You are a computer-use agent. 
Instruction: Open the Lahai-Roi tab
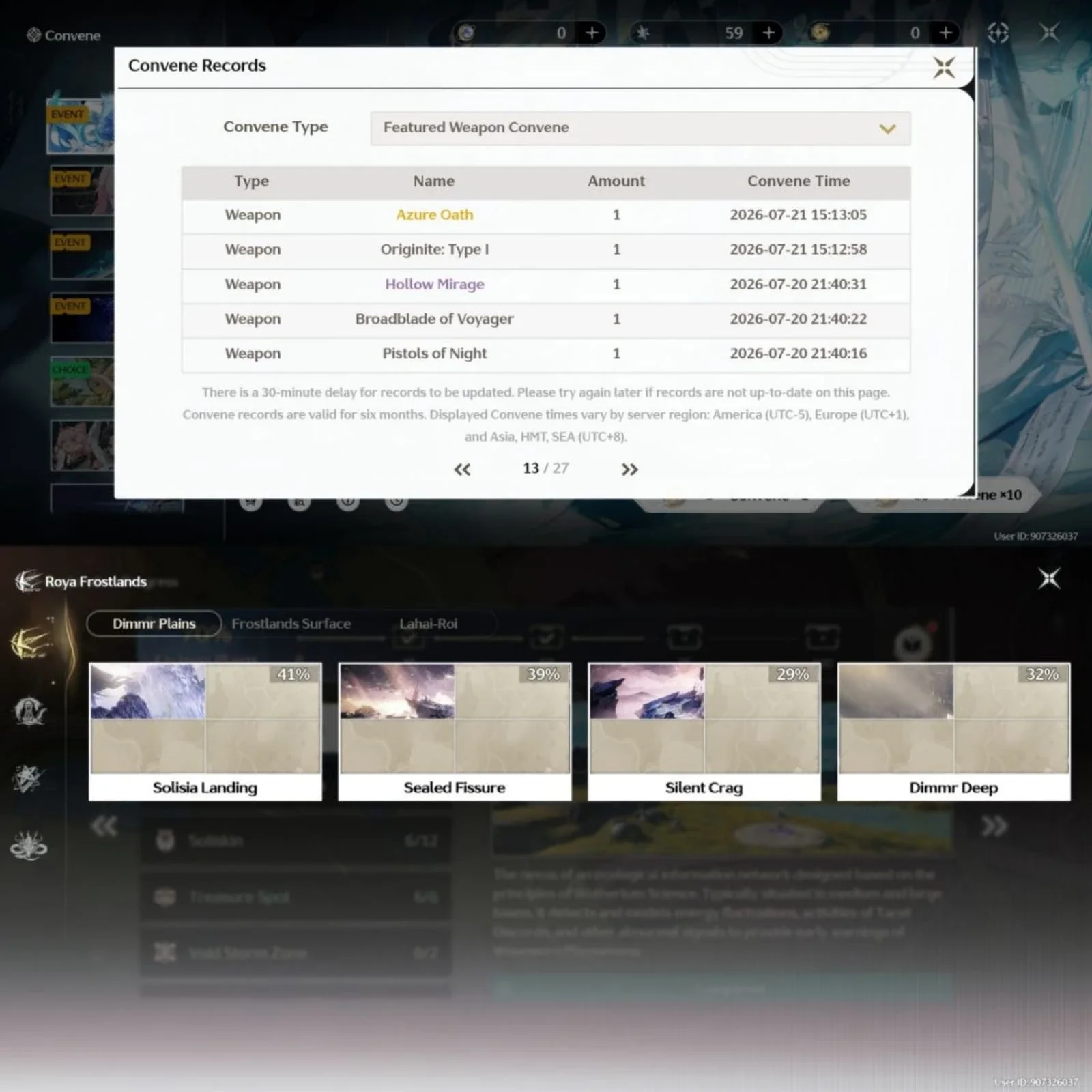[428, 623]
